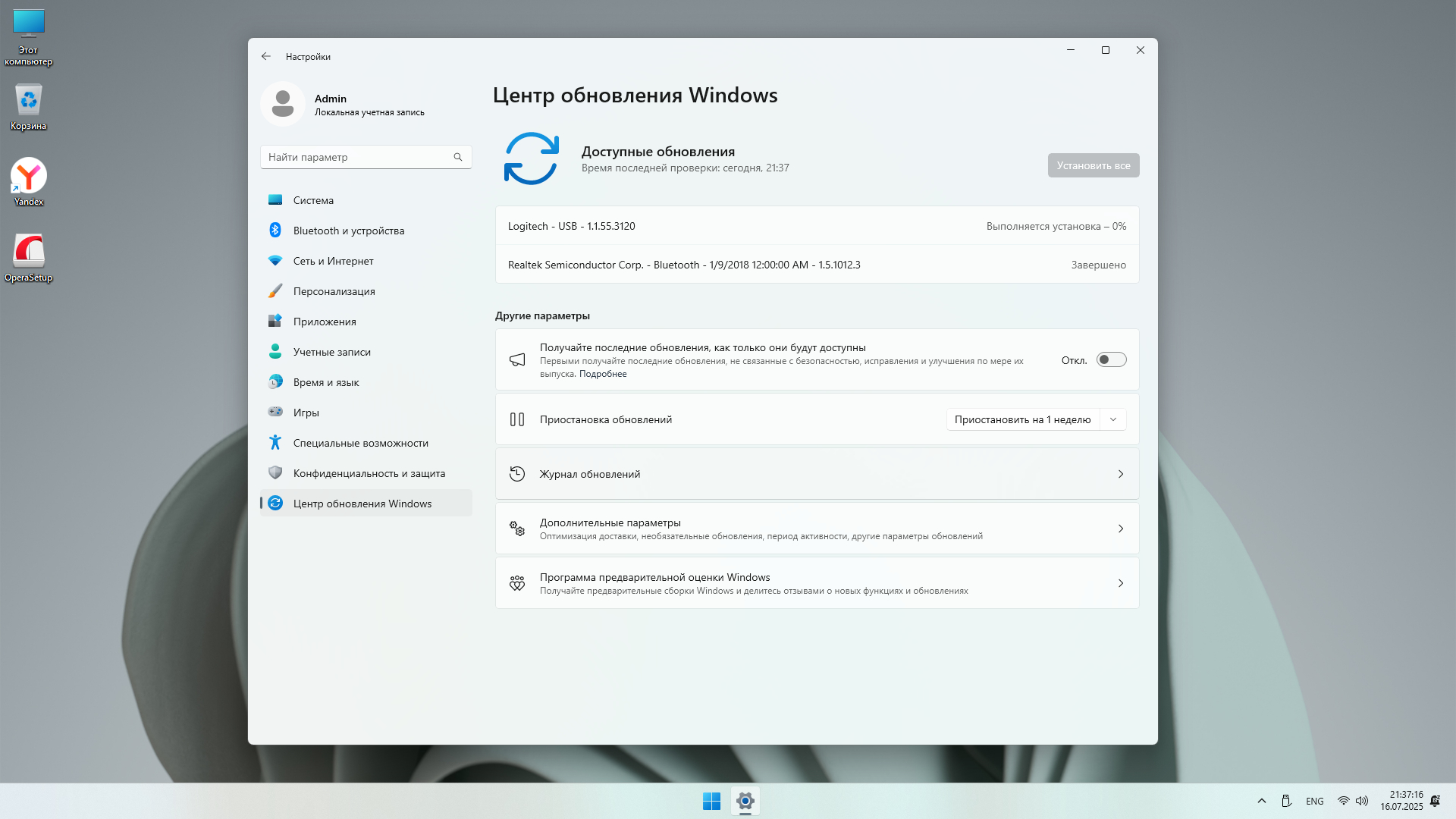1456x819 pixels.
Task: Click the Admin account avatar
Action: pyautogui.click(x=283, y=104)
